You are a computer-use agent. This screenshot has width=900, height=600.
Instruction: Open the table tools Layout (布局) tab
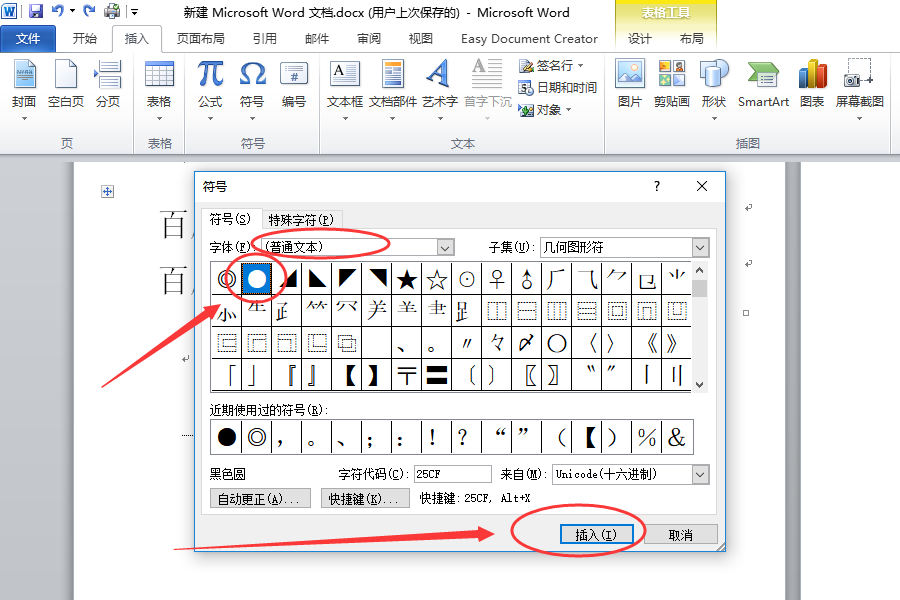[x=691, y=38]
